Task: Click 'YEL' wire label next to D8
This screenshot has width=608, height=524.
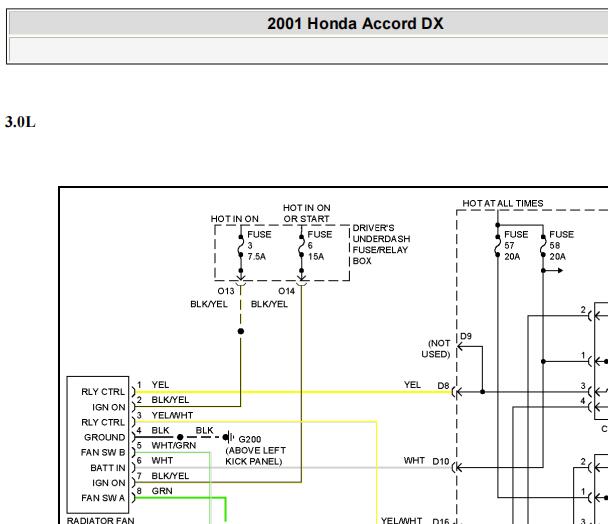Action: coord(412,385)
